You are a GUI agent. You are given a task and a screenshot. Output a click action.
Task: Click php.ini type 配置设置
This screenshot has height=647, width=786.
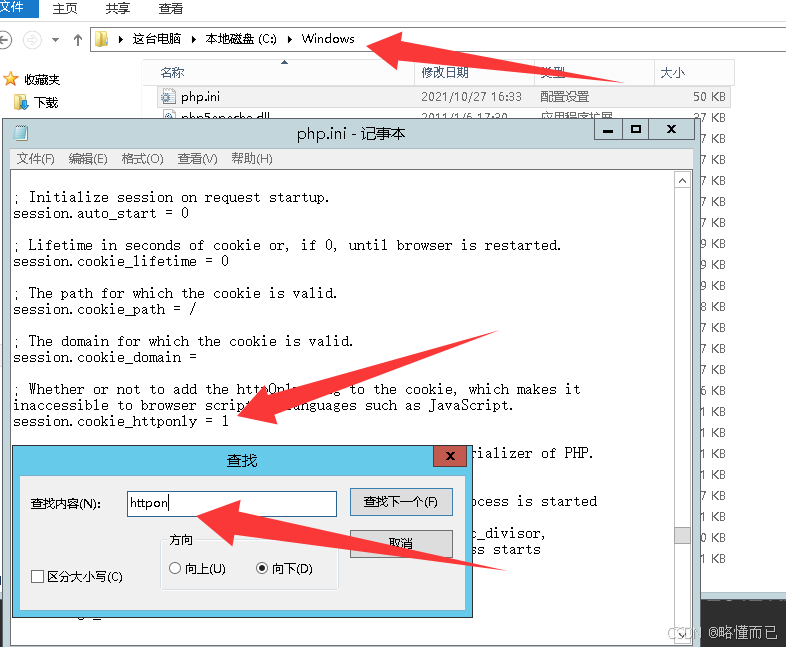564,97
